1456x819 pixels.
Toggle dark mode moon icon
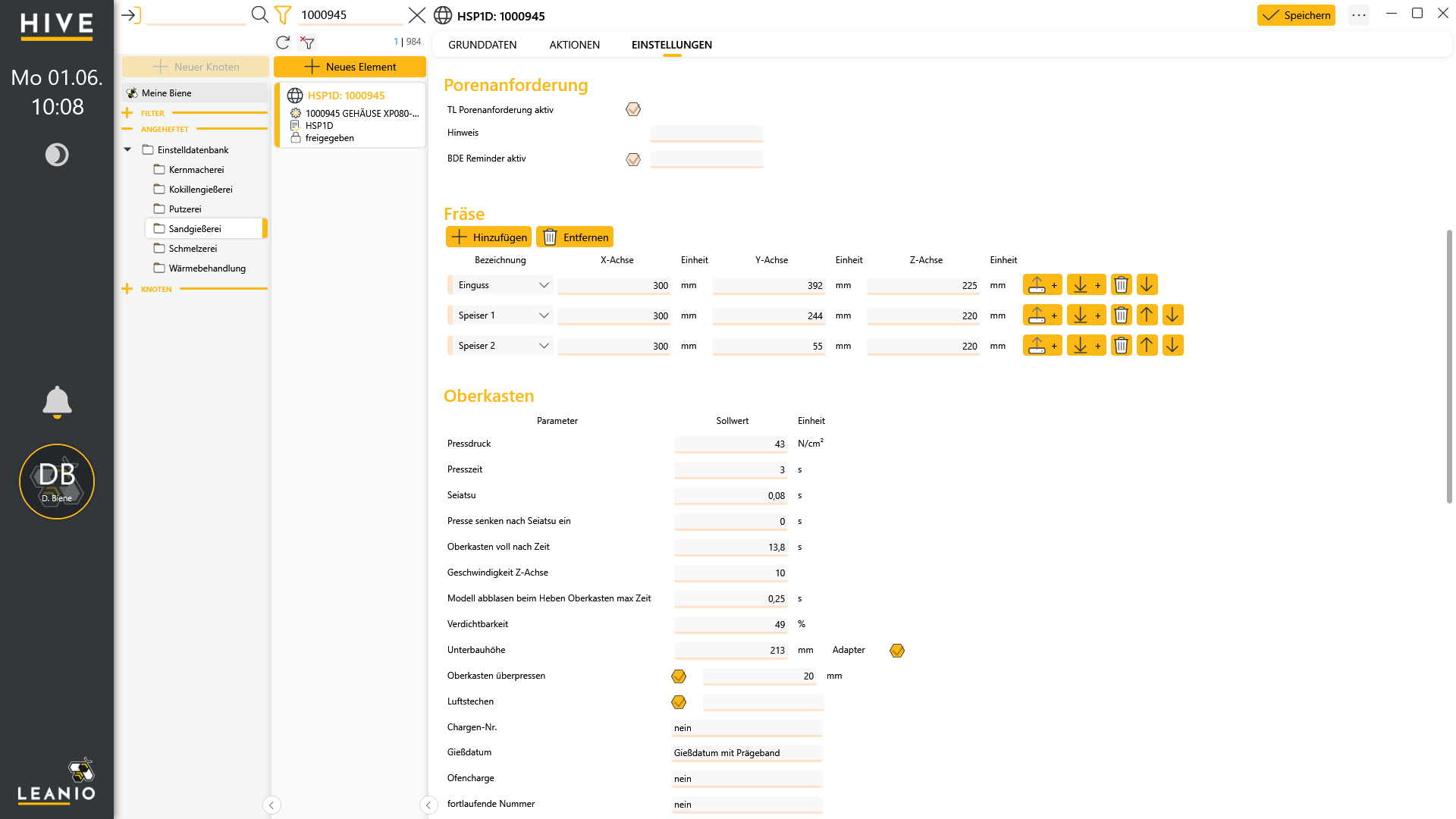click(x=57, y=155)
